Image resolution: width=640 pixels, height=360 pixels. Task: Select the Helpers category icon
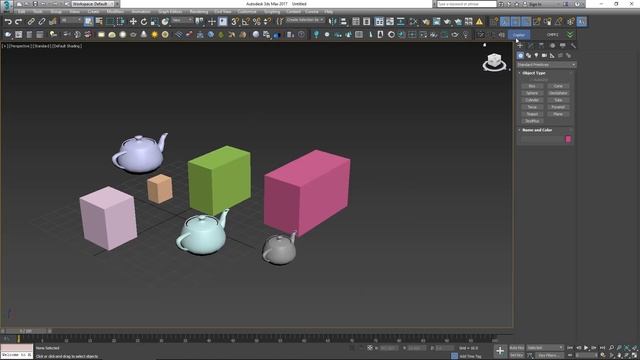(552, 56)
